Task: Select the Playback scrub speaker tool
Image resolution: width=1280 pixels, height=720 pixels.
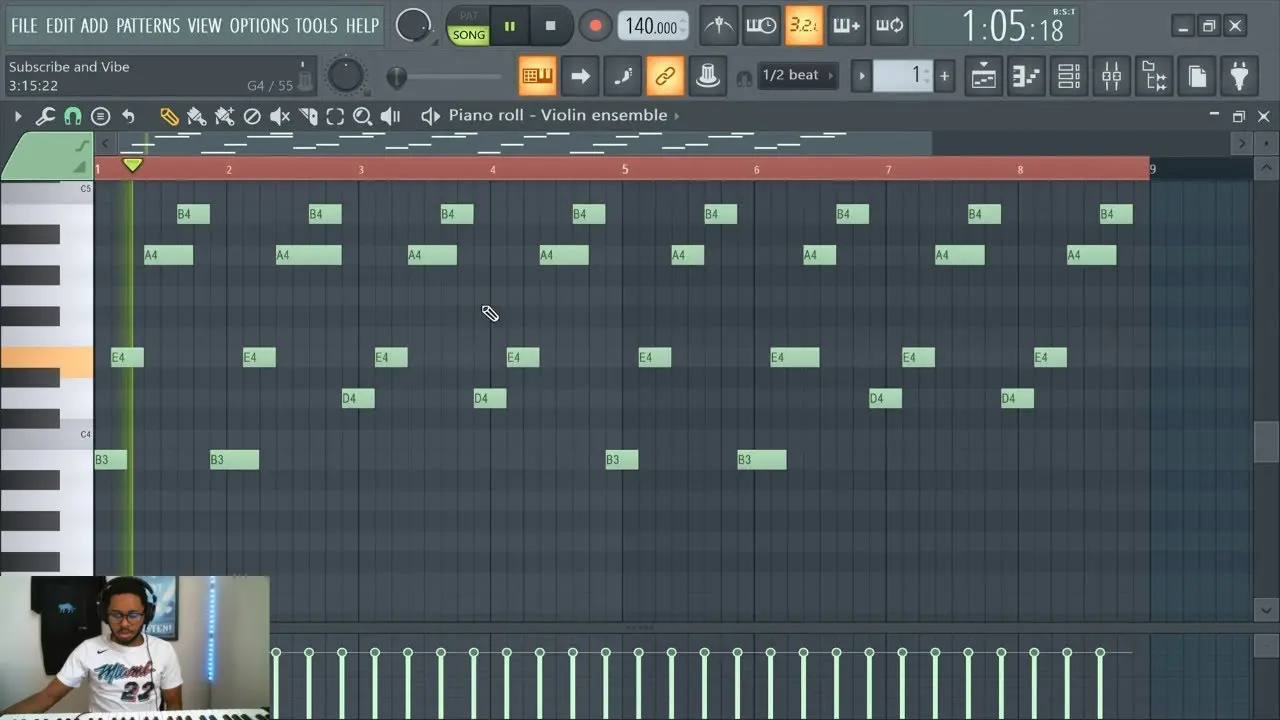Action: tap(391, 116)
